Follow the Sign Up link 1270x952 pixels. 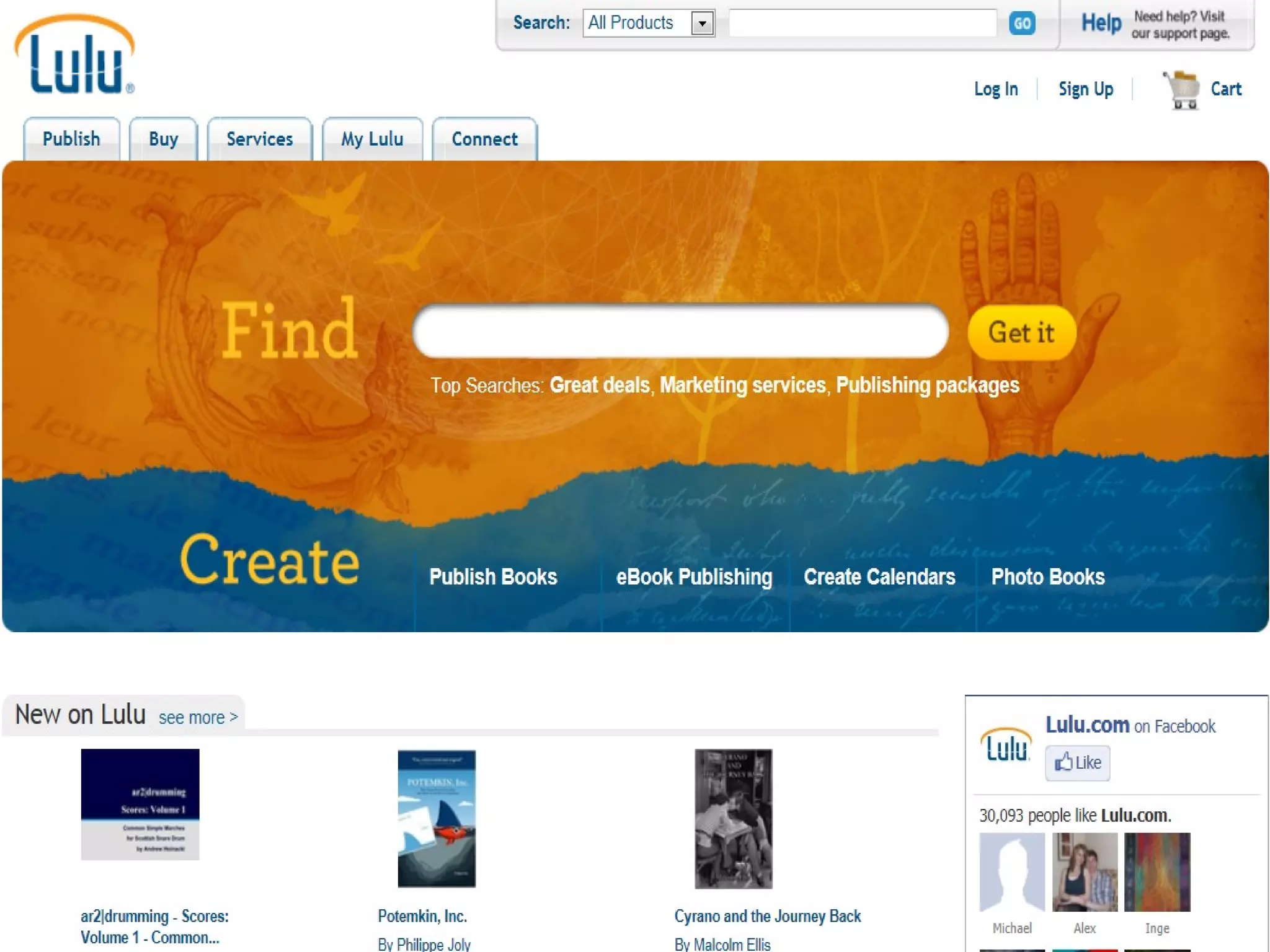(x=1085, y=89)
